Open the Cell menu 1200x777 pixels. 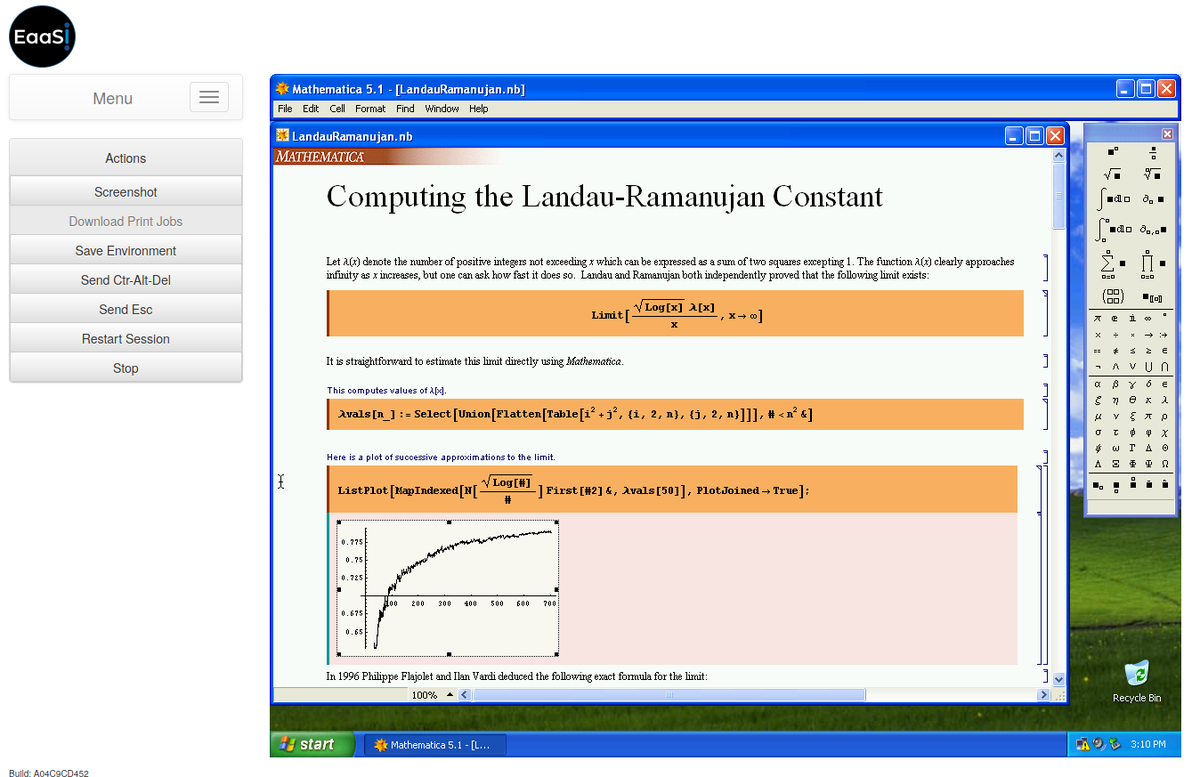338,109
